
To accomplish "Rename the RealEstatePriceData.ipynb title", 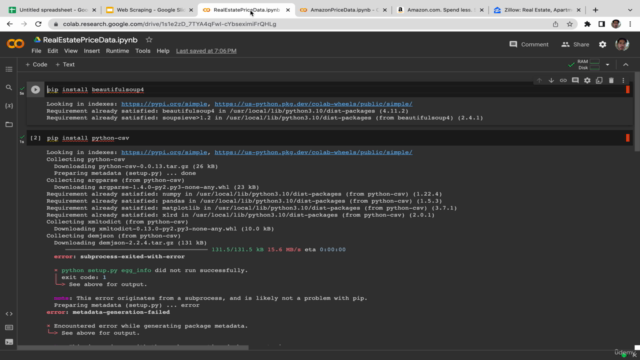I will pos(90,40).
